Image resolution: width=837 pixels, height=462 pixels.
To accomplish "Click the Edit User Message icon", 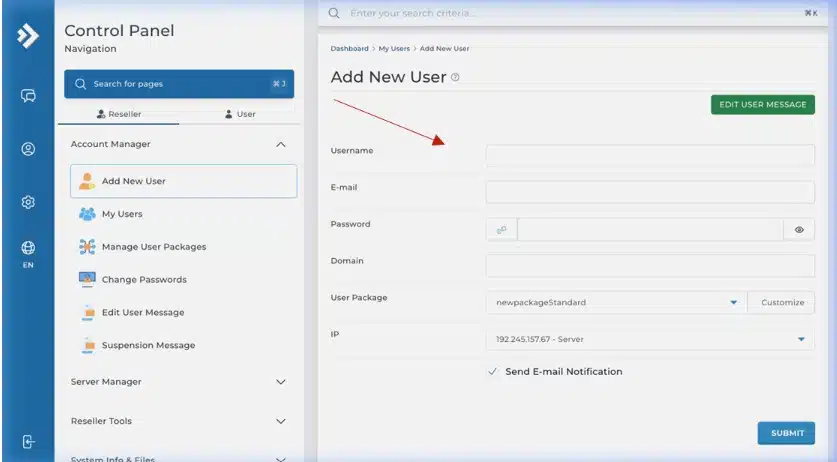I will 88,312.
